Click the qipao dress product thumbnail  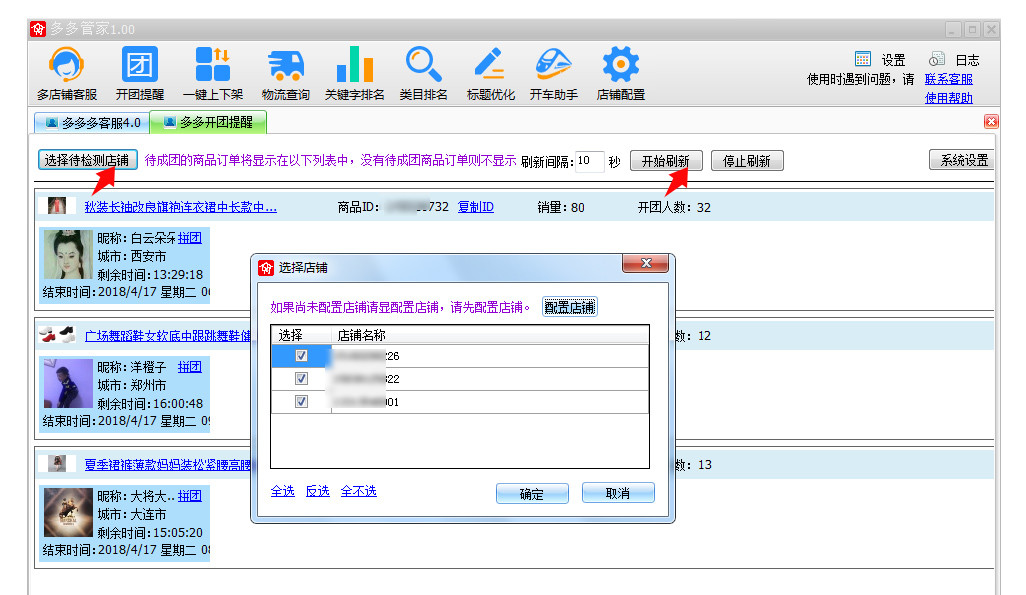(x=57, y=206)
